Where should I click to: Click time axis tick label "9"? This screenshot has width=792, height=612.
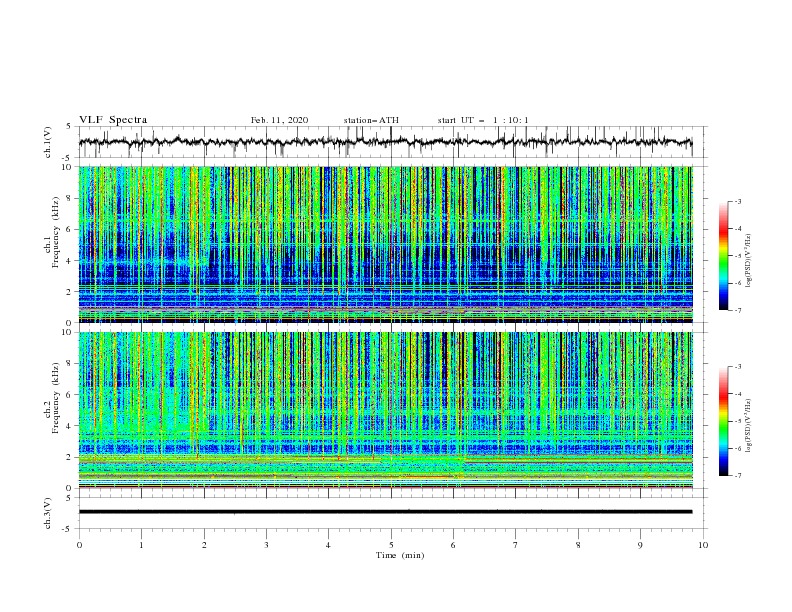640,545
